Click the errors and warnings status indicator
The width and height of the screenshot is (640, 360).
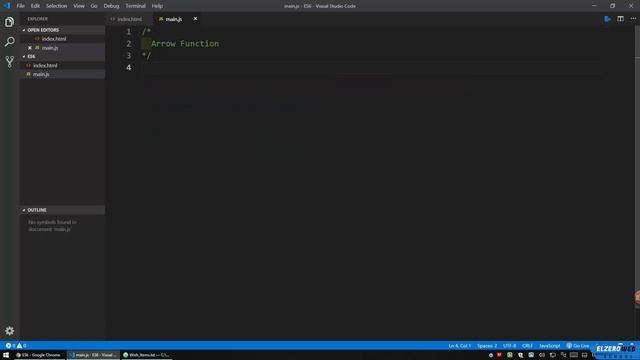[x=16, y=346]
